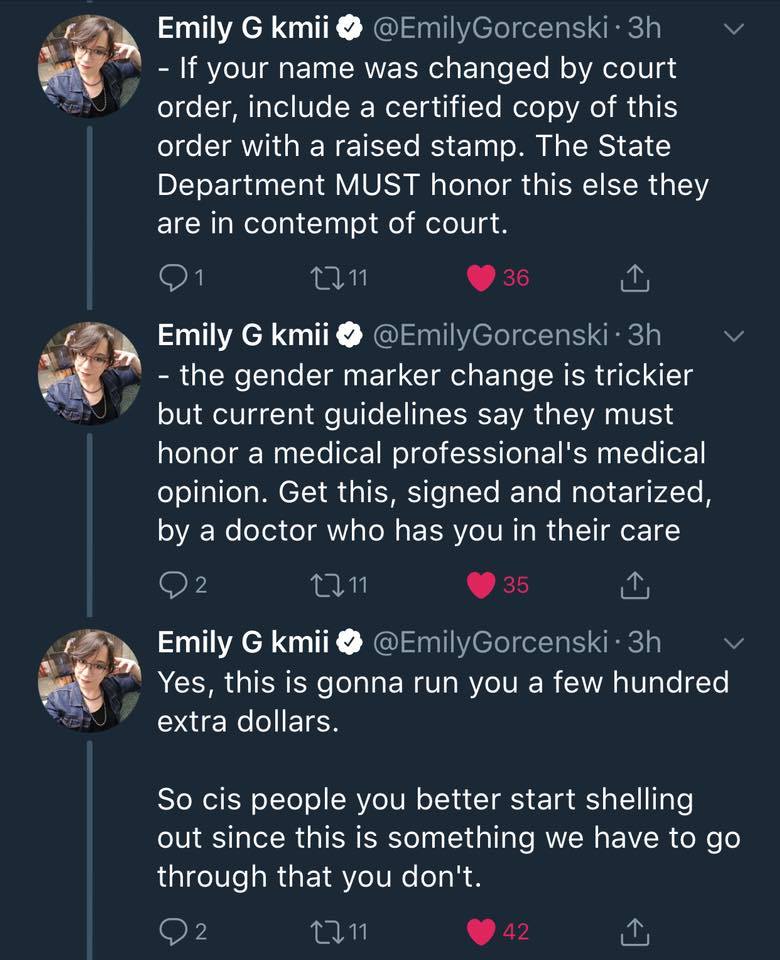
Task: Share the 'few hundred extra dollars' tweet
Action: click(635, 932)
